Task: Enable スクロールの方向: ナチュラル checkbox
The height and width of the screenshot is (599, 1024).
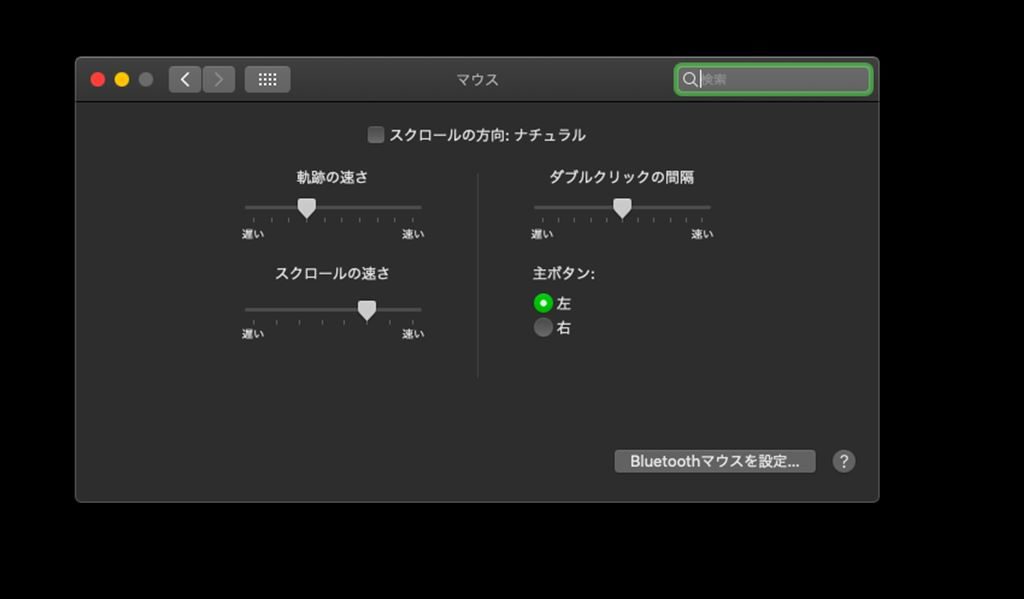Action: pyautogui.click(x=376, y=135)
